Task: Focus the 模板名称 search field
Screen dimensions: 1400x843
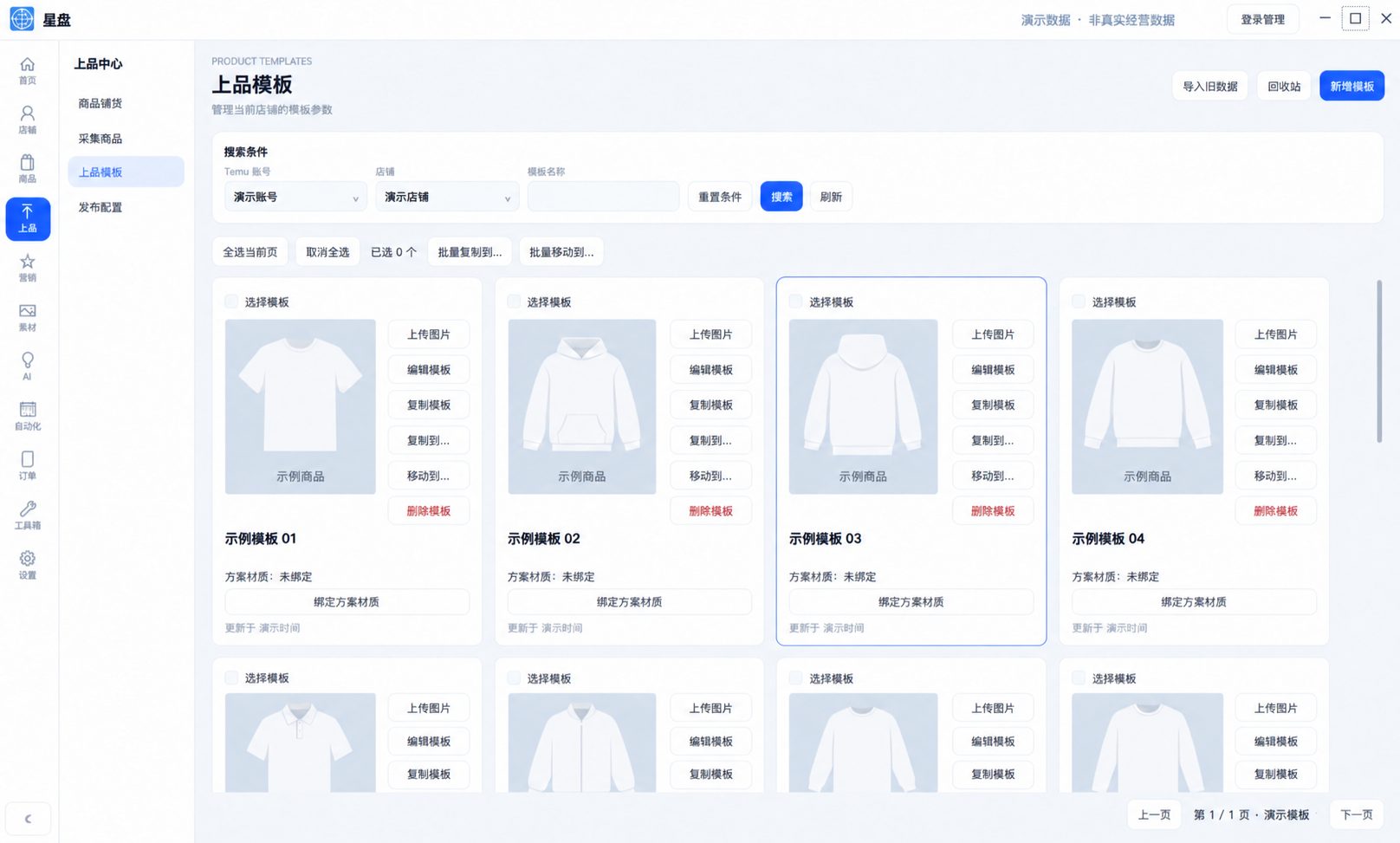Action: [603, 197]
